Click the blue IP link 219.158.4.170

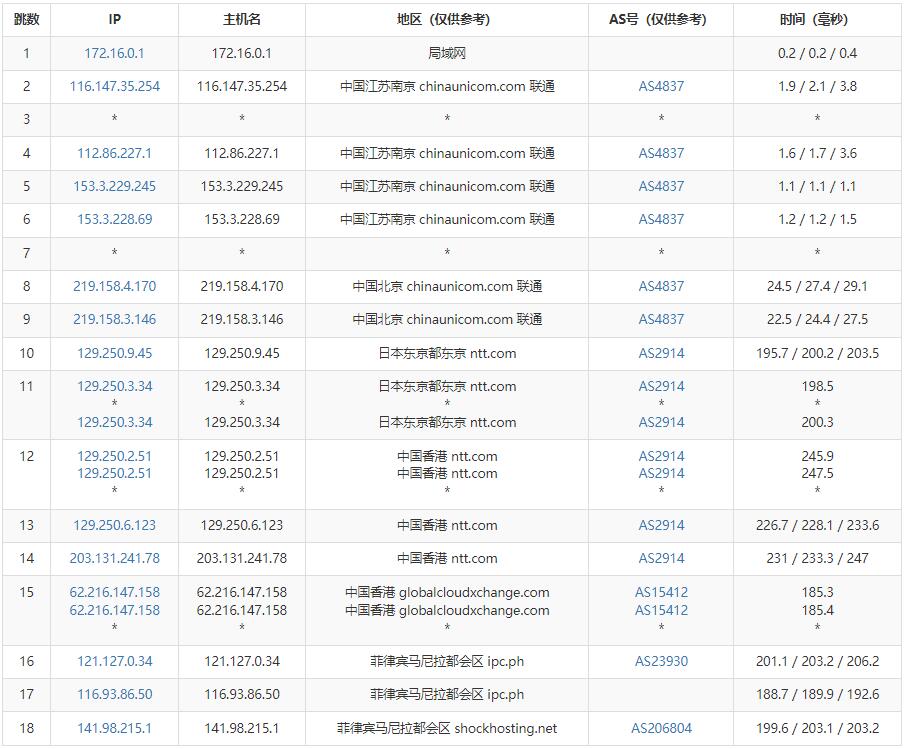[x=114, y=286]
